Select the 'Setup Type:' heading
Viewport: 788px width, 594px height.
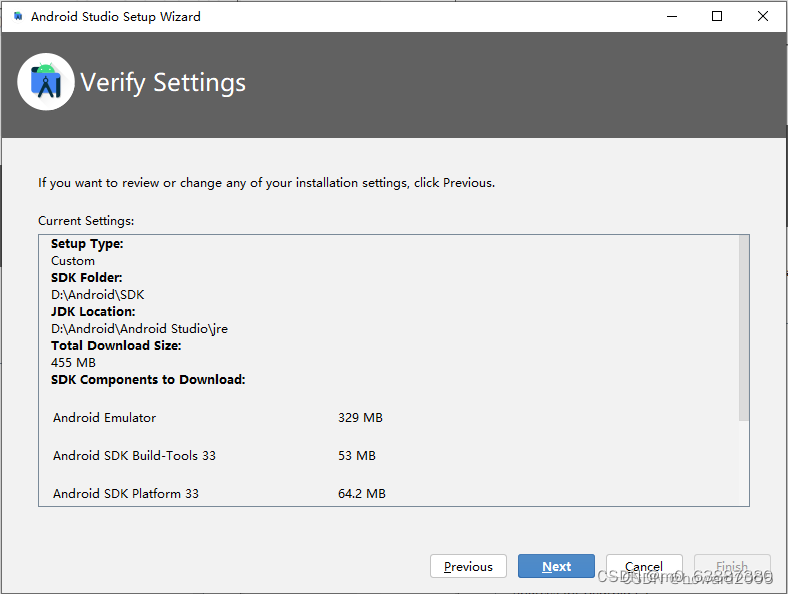coord(87,244)
